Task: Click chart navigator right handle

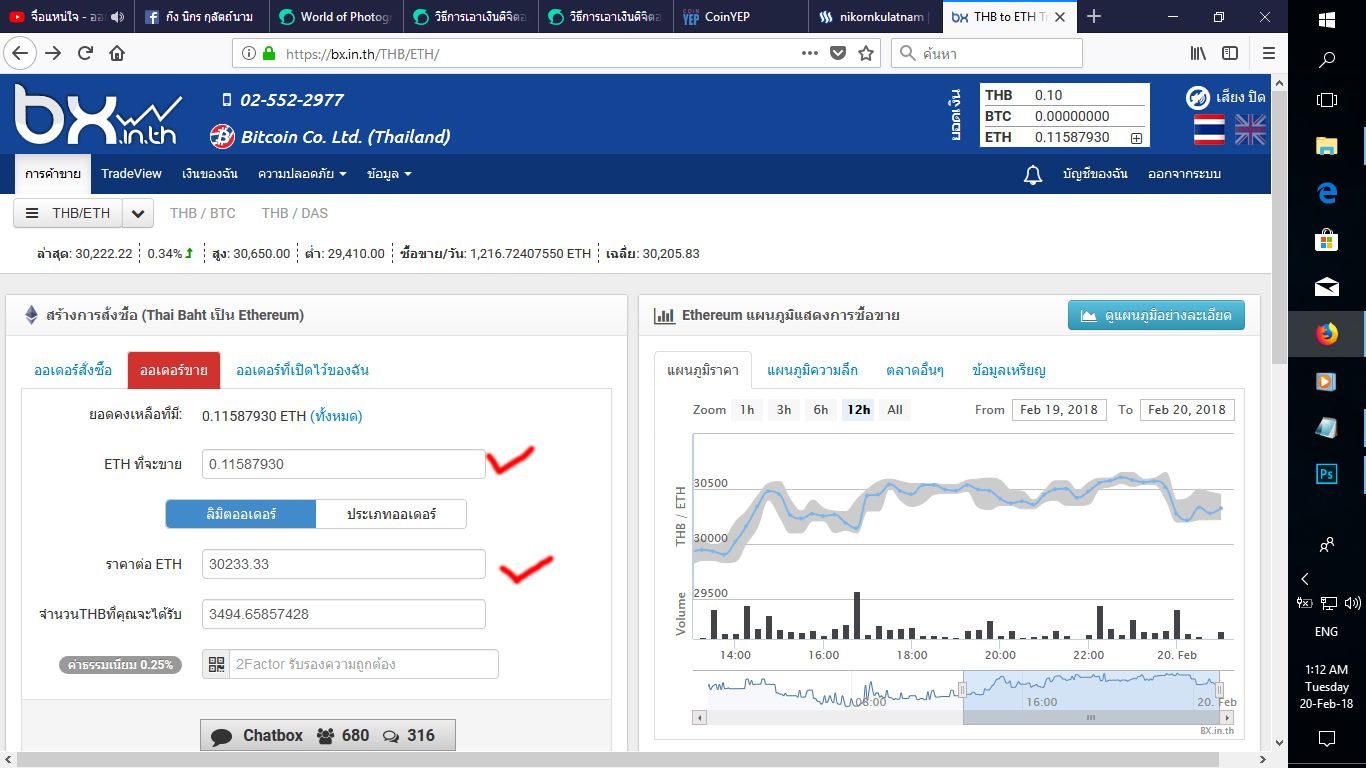Action: [1220, 690]
